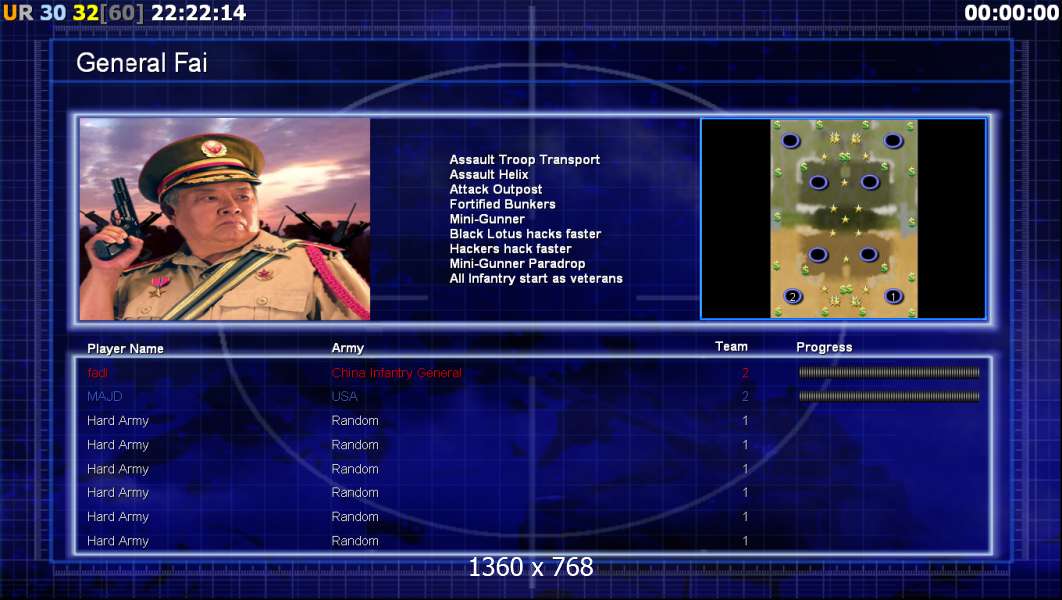Select 'Assault Helix' ability line

488,175
